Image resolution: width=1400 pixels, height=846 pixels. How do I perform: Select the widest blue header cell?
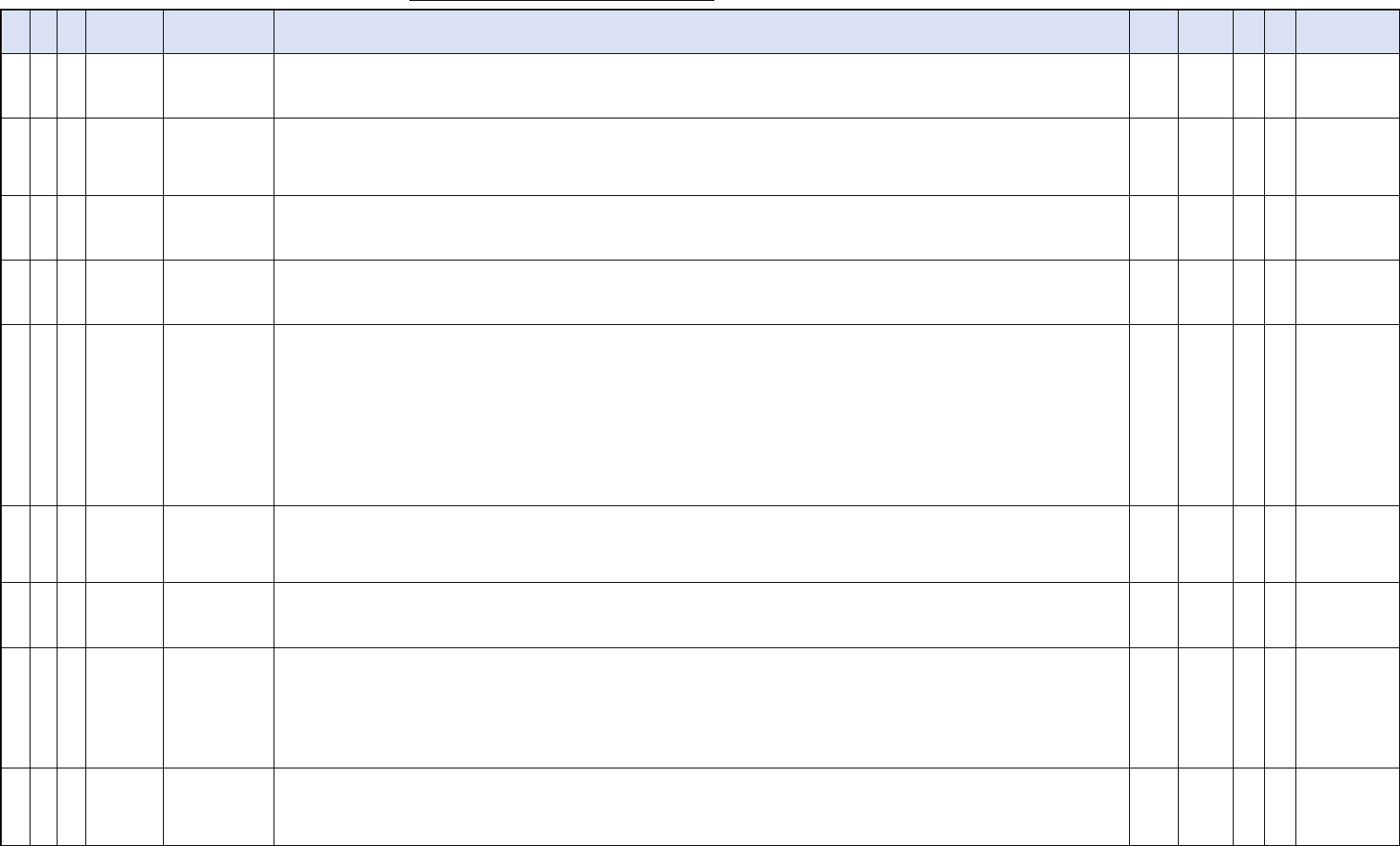coord(701,32)
